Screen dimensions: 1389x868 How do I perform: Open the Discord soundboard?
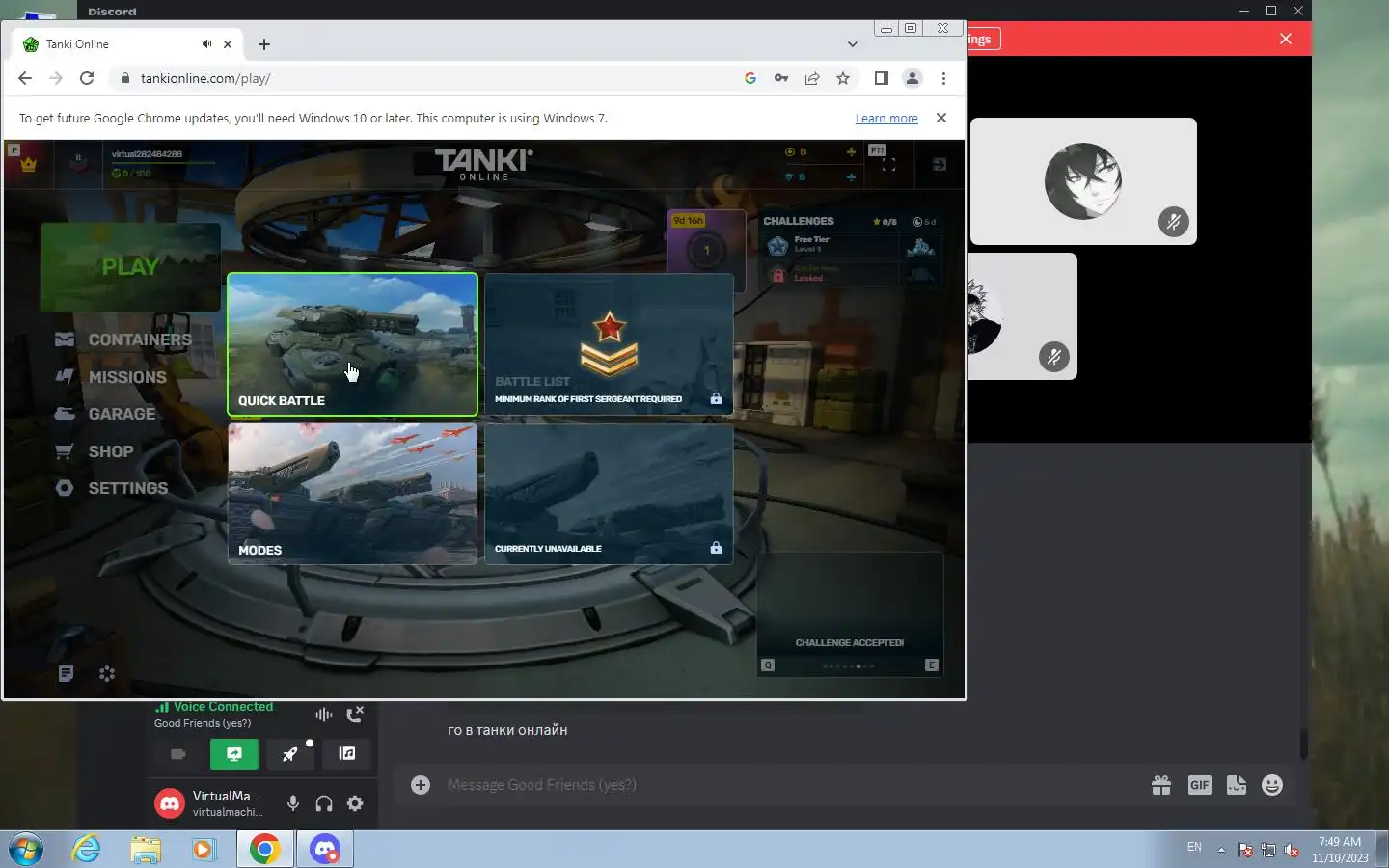pos(347,754)
